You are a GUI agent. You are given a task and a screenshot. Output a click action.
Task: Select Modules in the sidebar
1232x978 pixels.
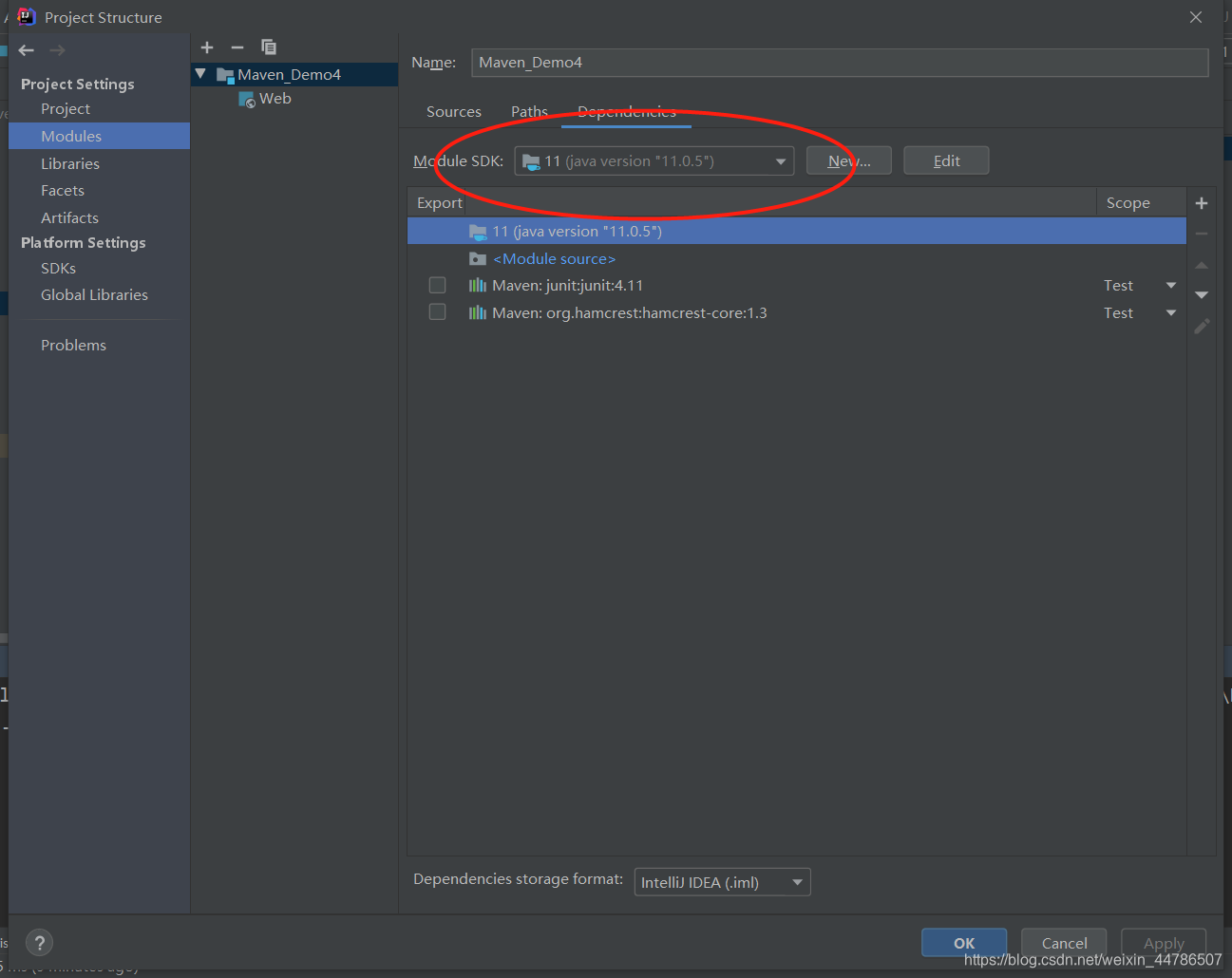point(100,136)
